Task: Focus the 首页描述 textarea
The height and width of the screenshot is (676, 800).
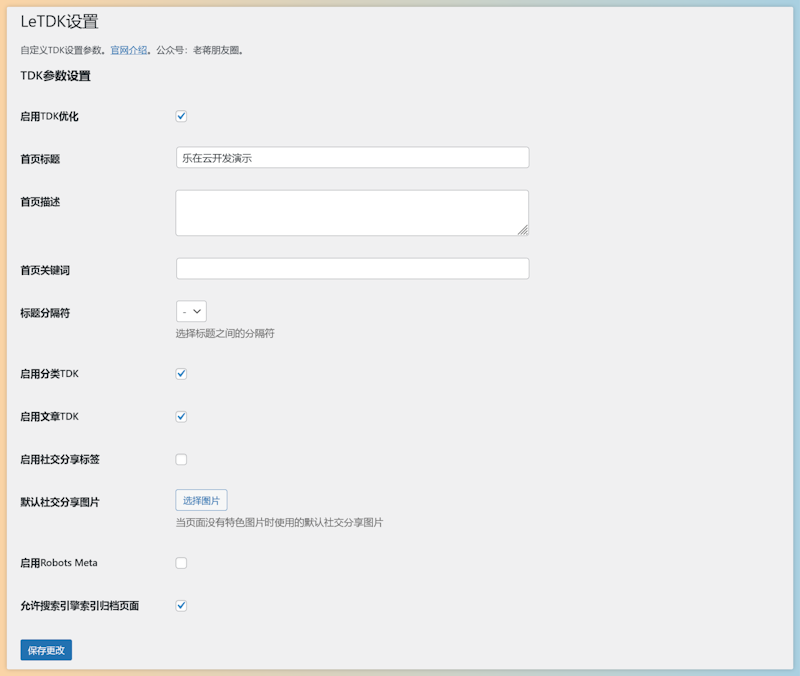Action: point(350,213)
